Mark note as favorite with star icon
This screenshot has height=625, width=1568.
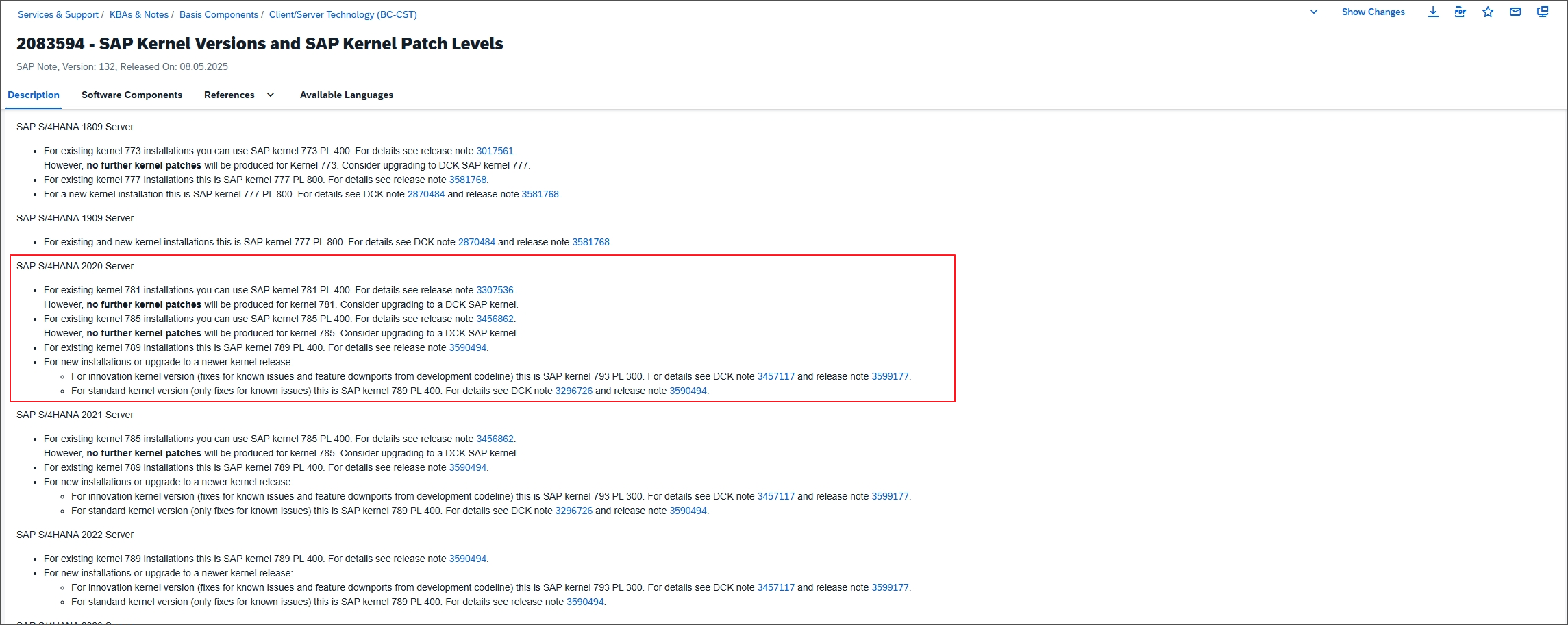pyautogui.click(x=1487, y=12)
